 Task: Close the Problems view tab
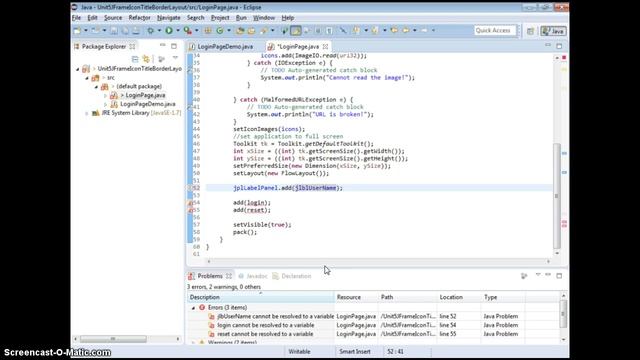pyautogui.click(x=229, y=276)
